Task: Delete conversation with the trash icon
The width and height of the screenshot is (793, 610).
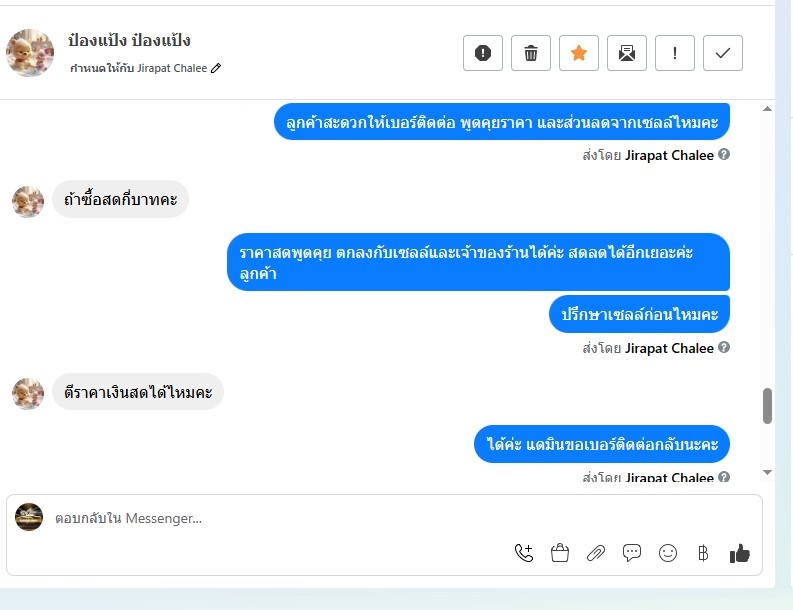Action: (531, 53)
